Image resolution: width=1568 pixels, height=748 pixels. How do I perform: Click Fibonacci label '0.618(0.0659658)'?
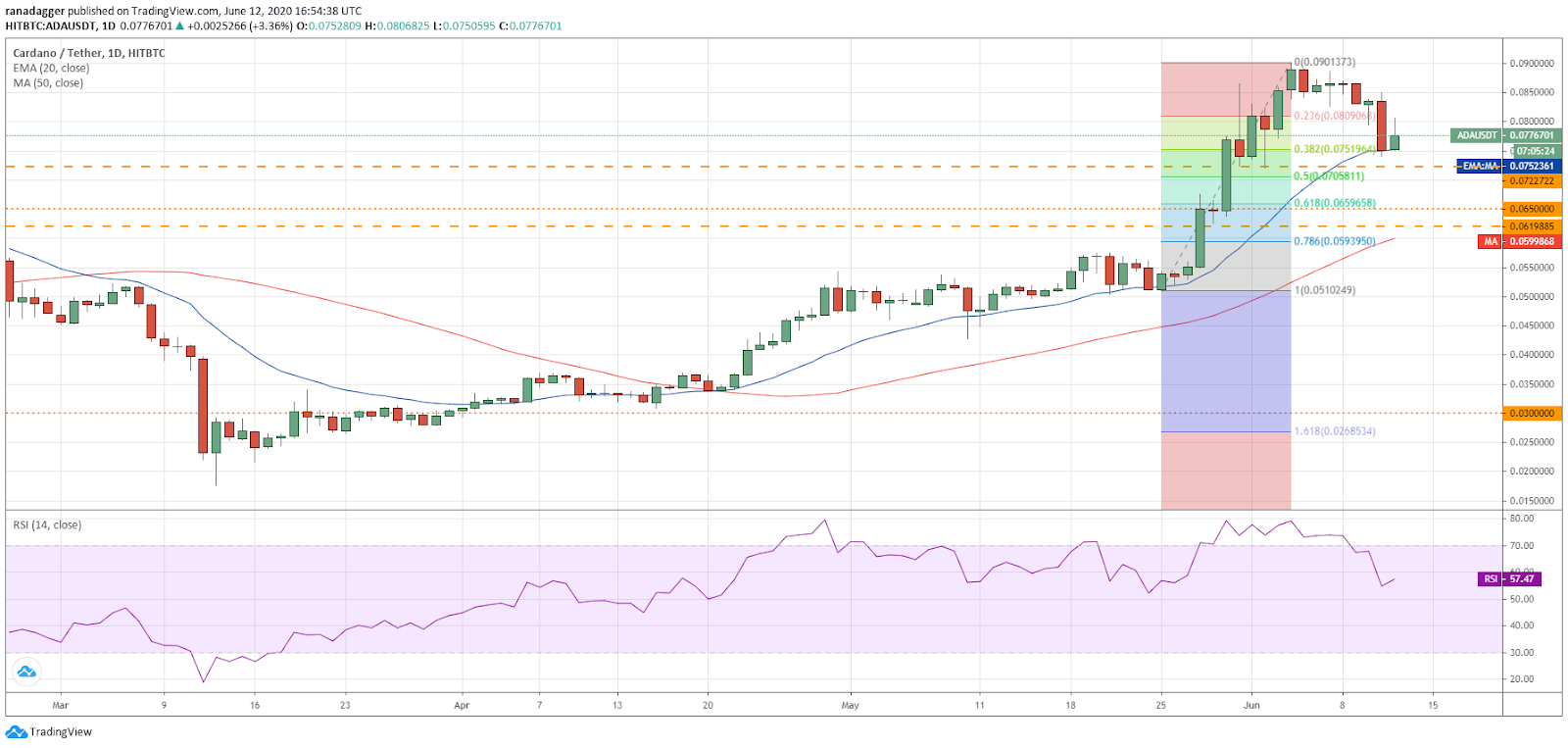(1335, 204)
